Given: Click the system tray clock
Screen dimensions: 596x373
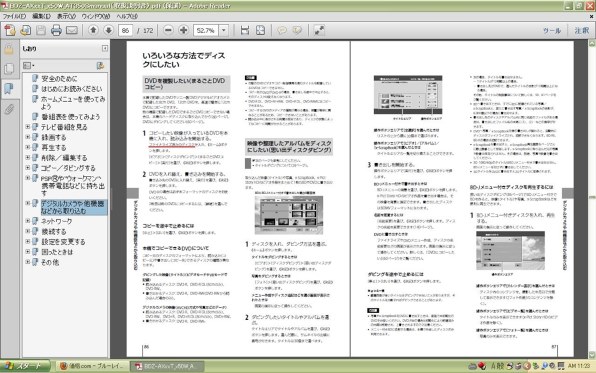Looking at the screenshot, I should (579, 366).
